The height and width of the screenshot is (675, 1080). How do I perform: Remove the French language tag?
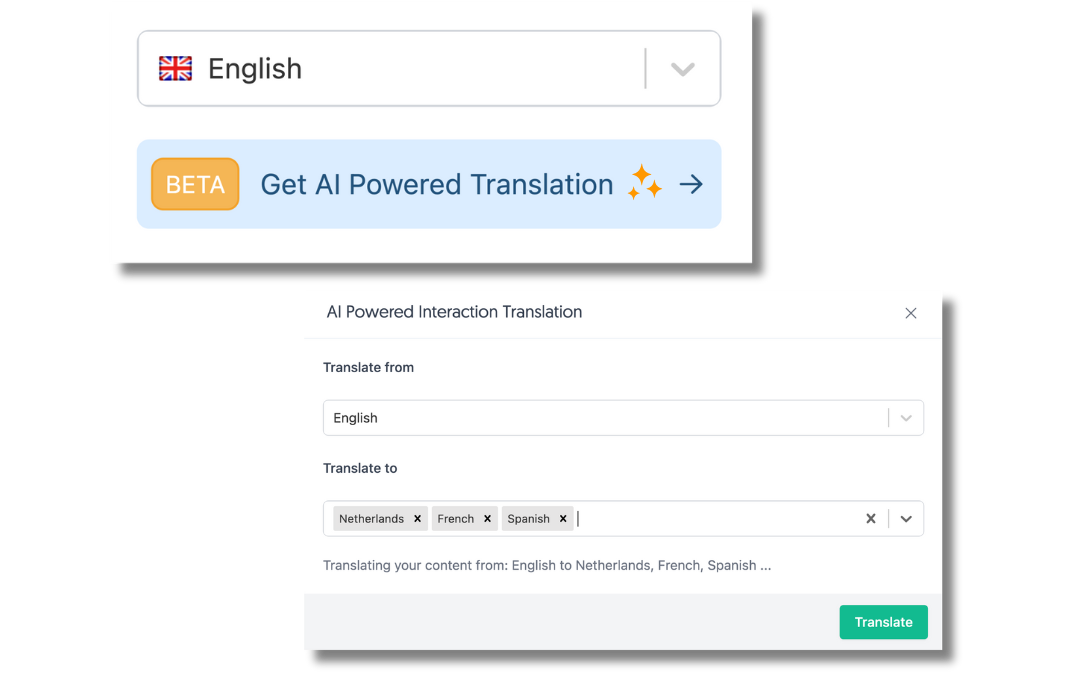tap(487, 519)
